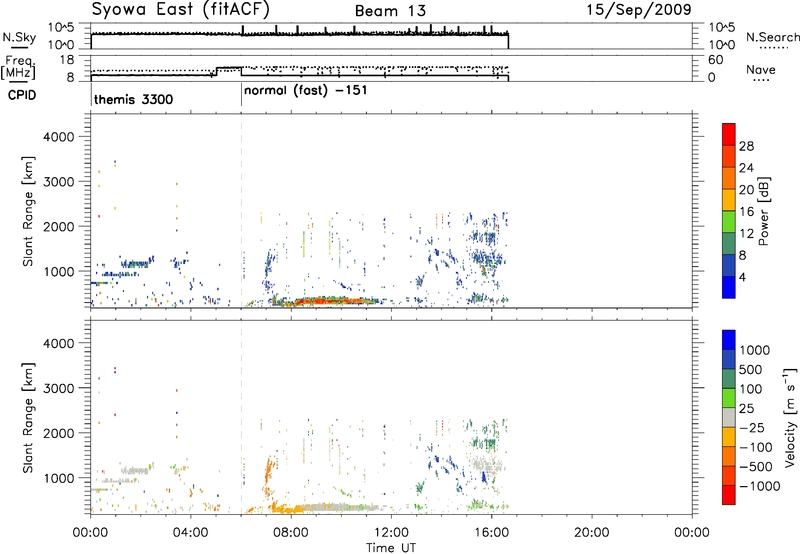800x554 pixels.
Task: Click the '28' tick on the power colorbar
Action: pyautogui.click(x=746, y=146)
